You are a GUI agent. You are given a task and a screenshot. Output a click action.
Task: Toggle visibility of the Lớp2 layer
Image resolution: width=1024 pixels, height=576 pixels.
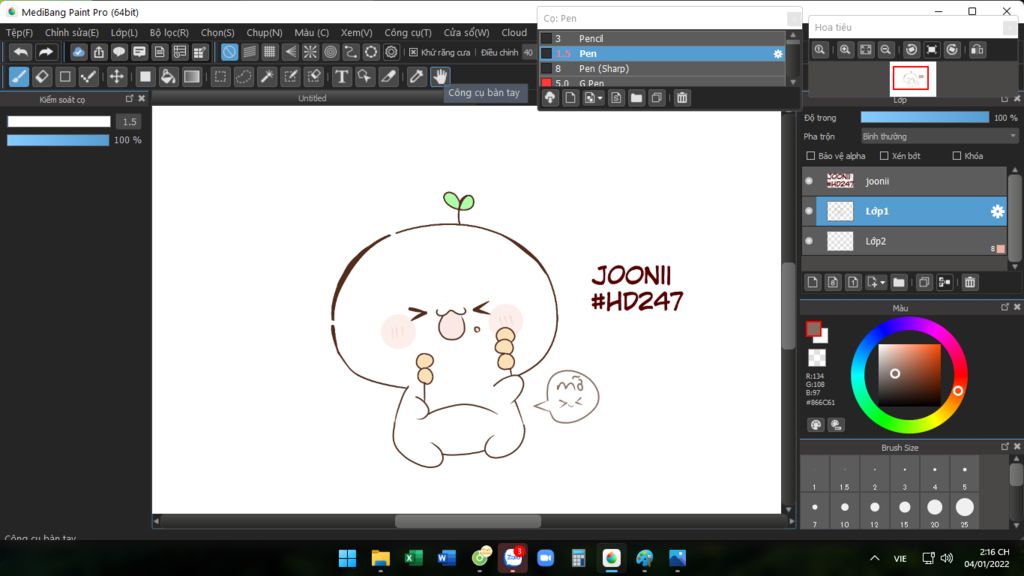pyautogui.click(x=809, y=241)
